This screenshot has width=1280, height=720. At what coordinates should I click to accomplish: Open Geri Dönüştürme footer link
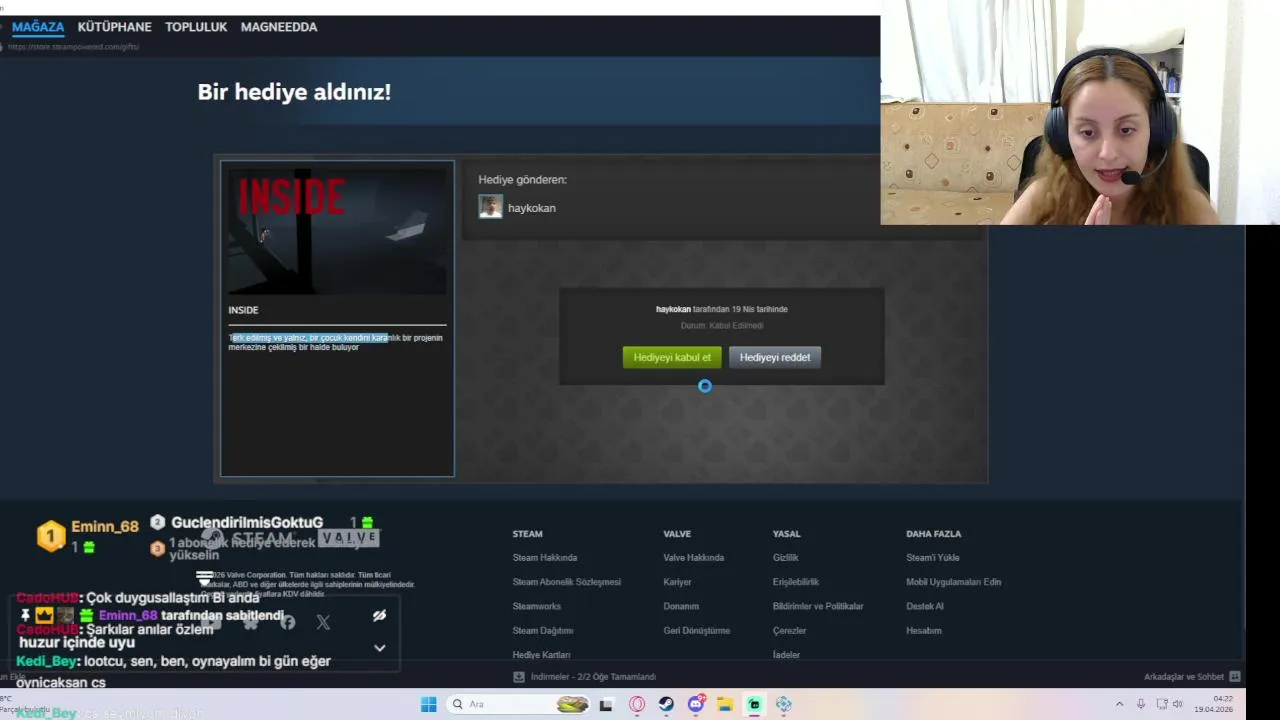click(696, 631)
